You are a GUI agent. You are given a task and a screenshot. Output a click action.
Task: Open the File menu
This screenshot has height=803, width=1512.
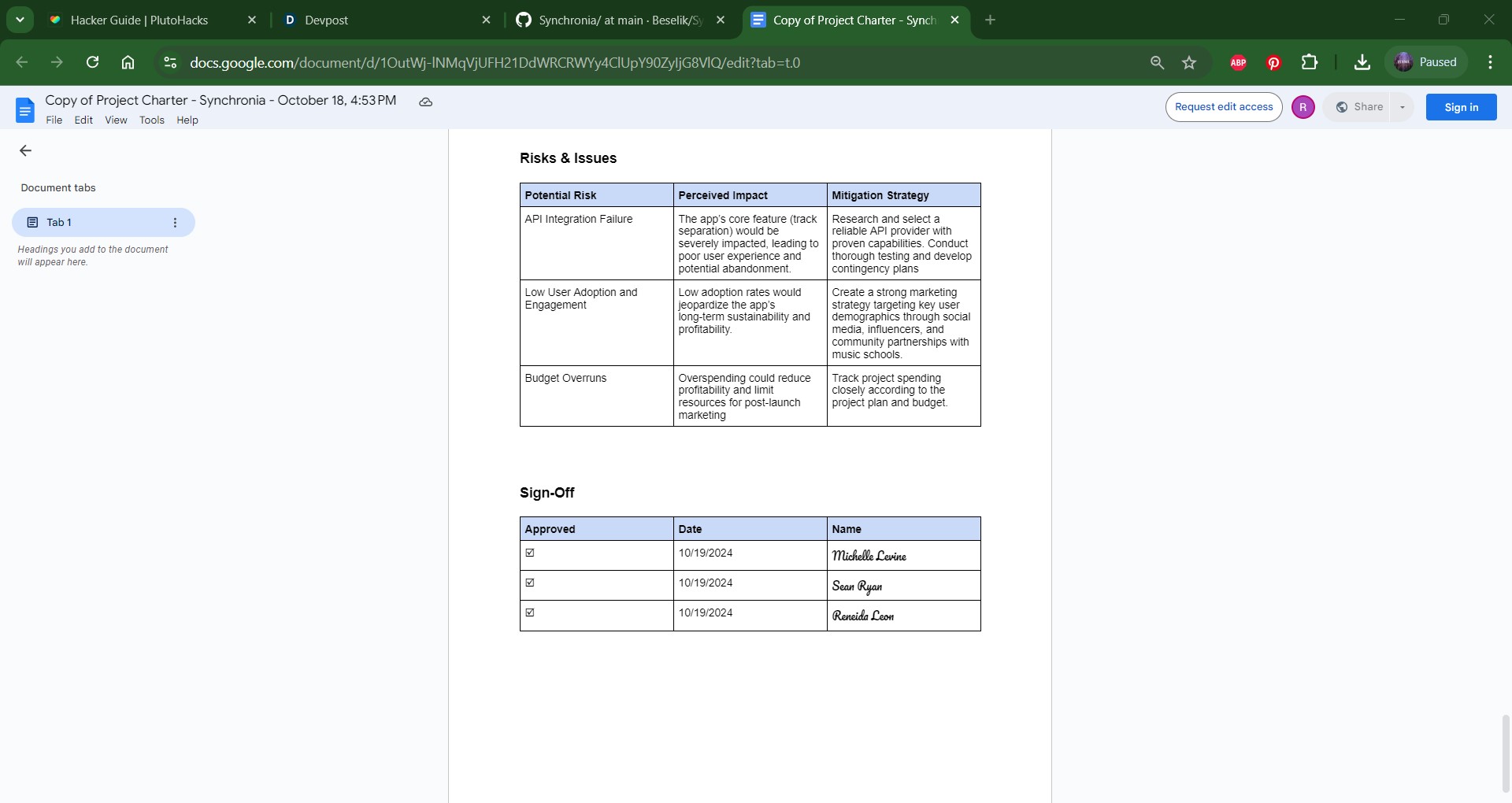pyautogui.click(x=54, y=120)
